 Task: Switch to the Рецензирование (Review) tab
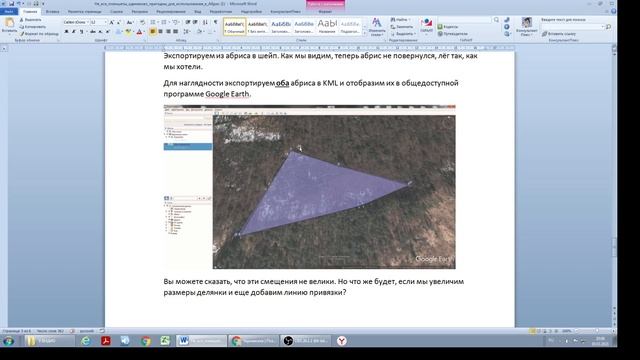pos(171,11)
